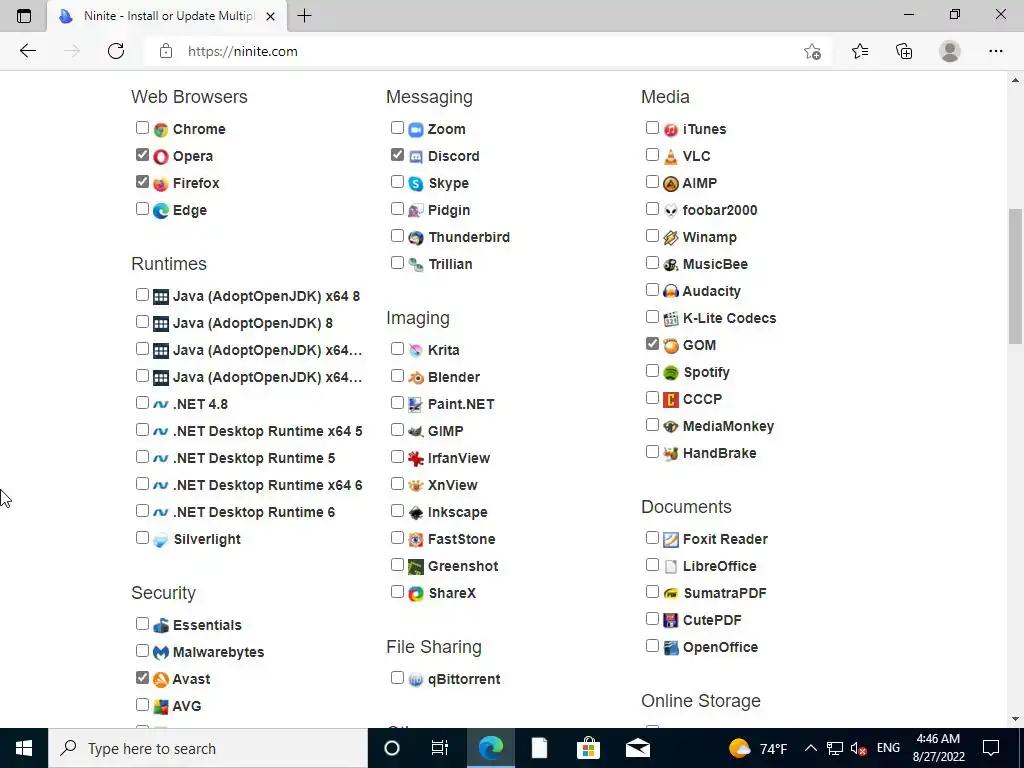Click the qBittorrent icon
Viewport: 1024px width, 768px height.
pyautogui.click(x=416, y=679)
